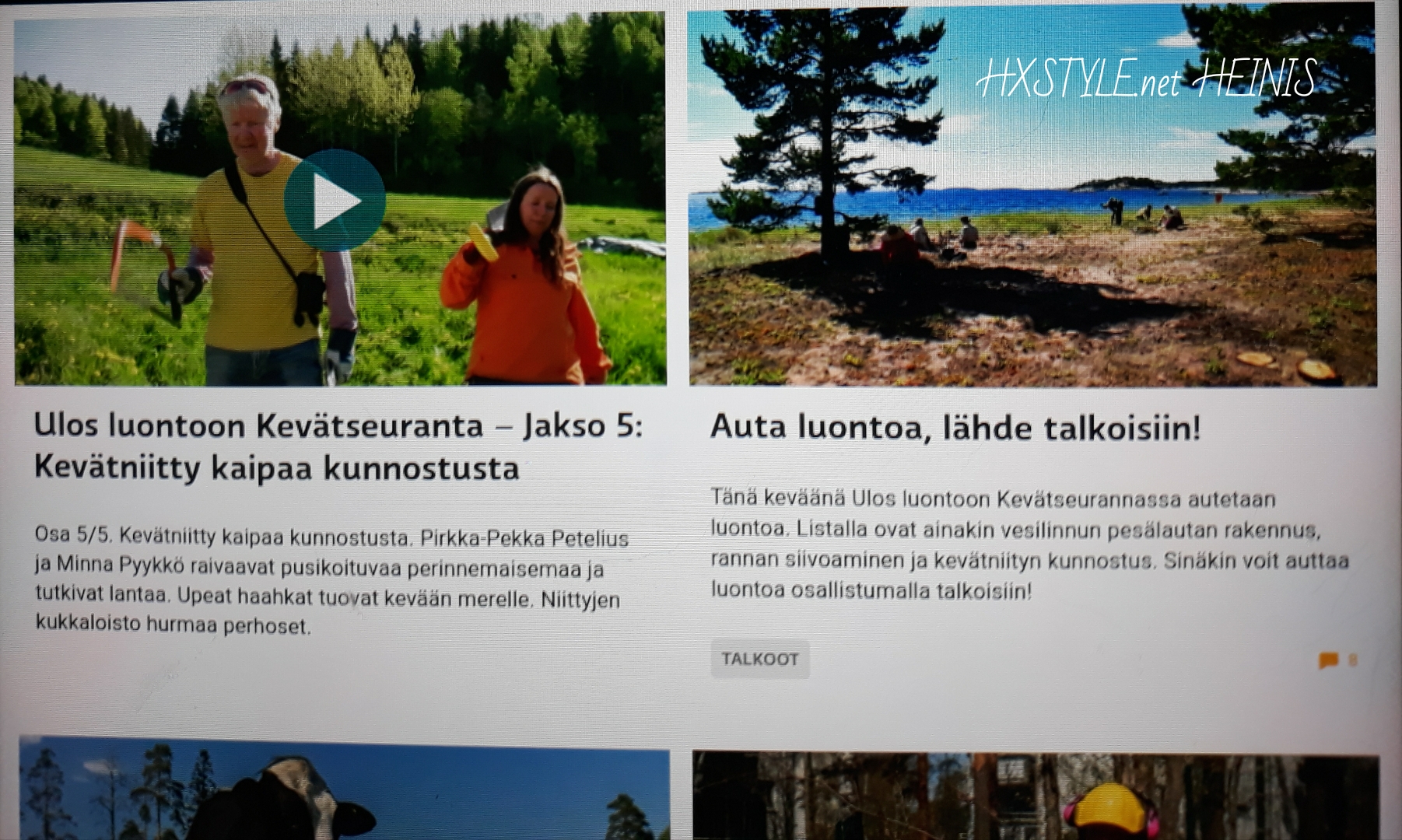
Task: Click second headline line 'Kevätniitty kaipaa kunnostusta'
Action: click(276, 468)
